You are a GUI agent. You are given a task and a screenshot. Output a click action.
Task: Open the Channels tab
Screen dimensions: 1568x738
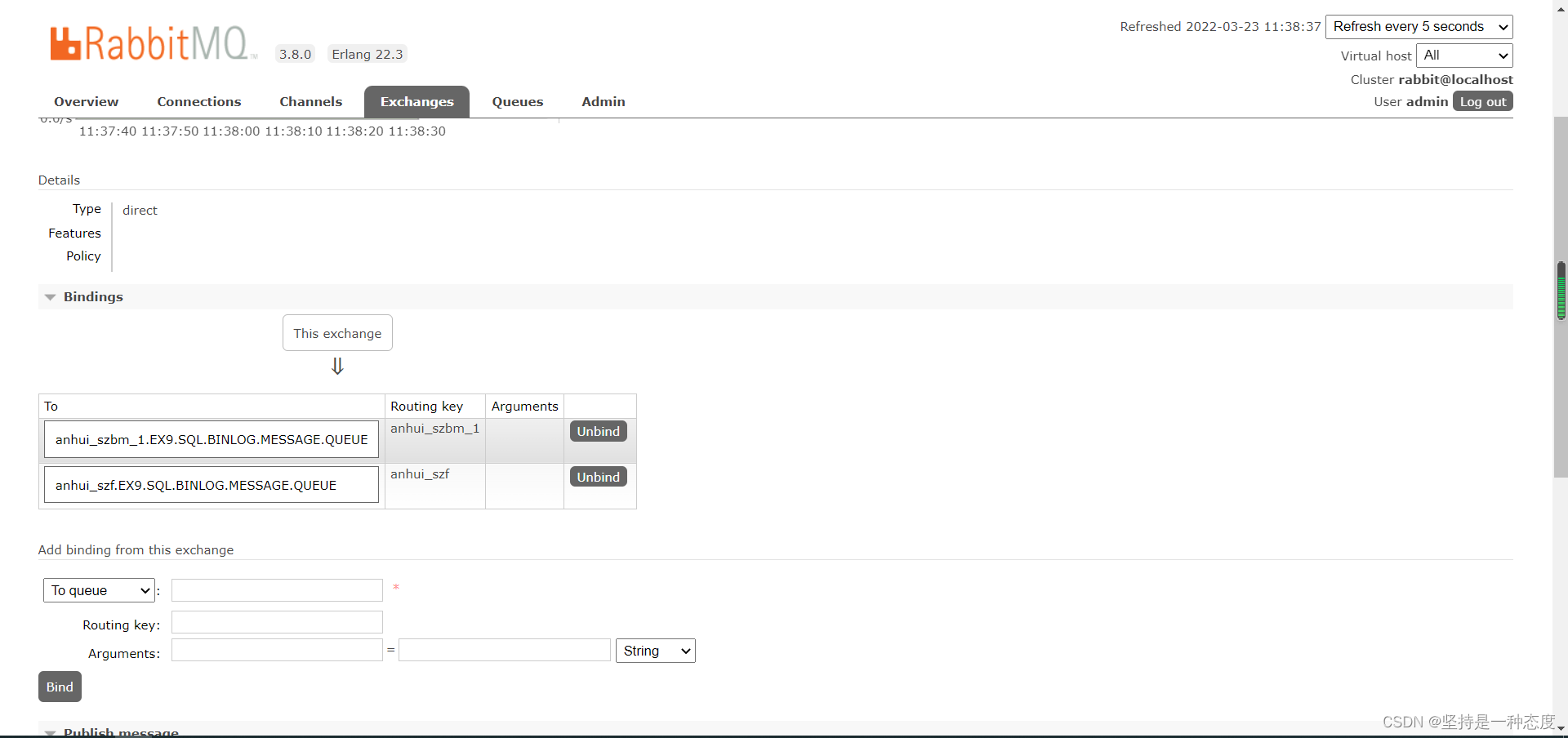(x=310, y=102)
